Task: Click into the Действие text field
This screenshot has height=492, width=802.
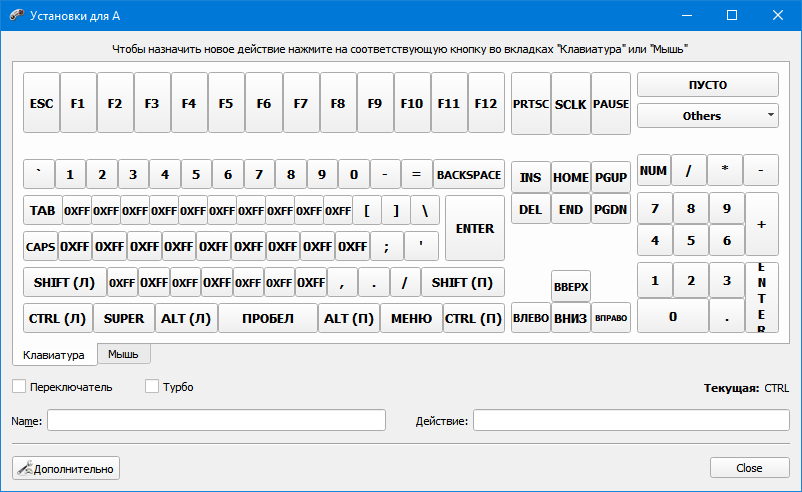Action: click(631, 421)
